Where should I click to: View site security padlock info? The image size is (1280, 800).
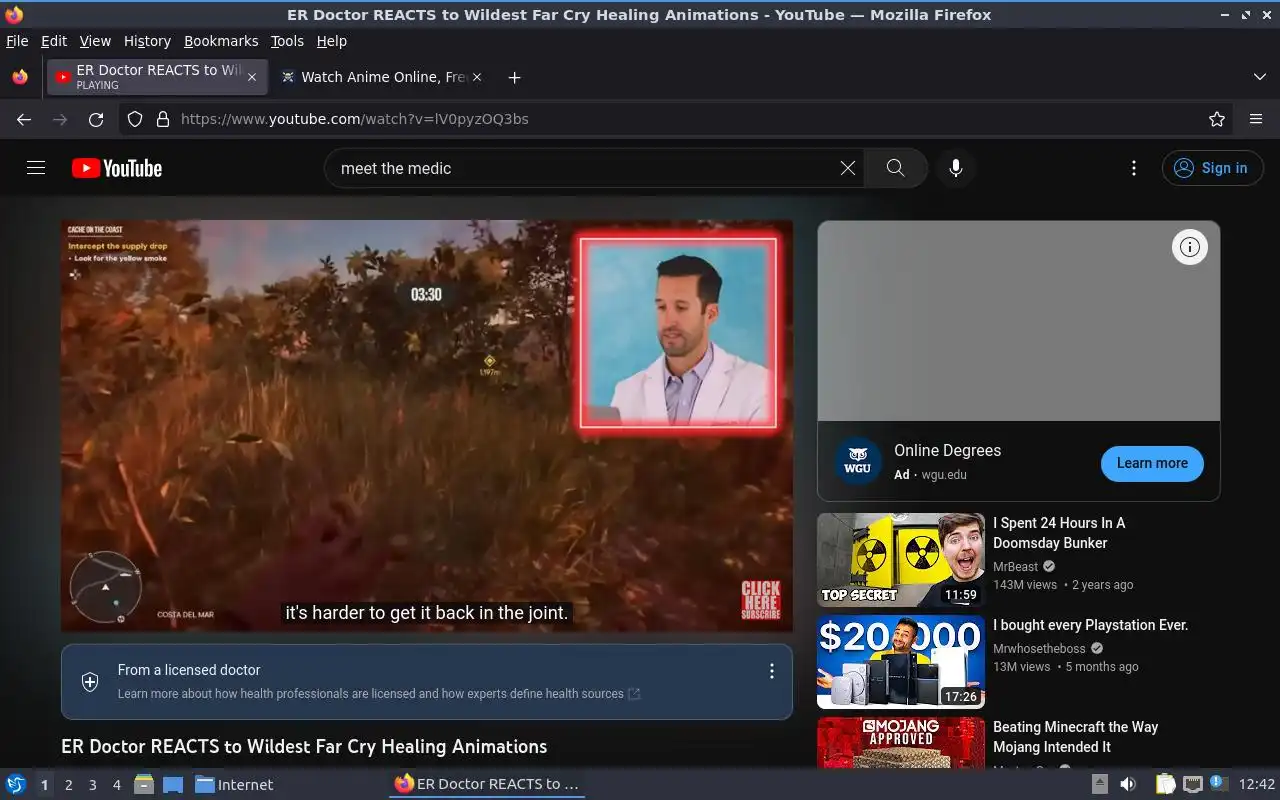(x=162, y=119)
